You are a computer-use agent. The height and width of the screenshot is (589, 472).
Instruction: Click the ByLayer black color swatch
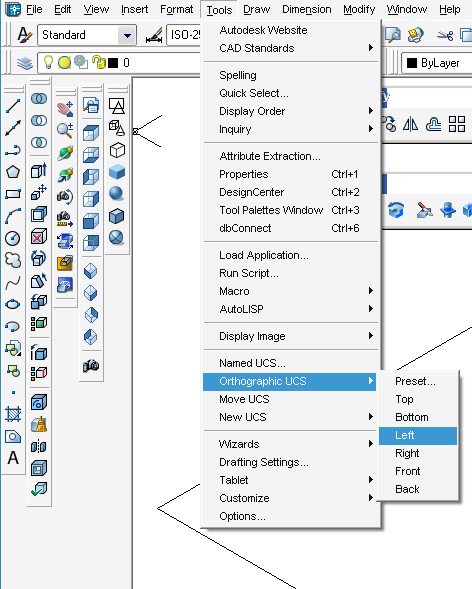click(x=412, y=63)
